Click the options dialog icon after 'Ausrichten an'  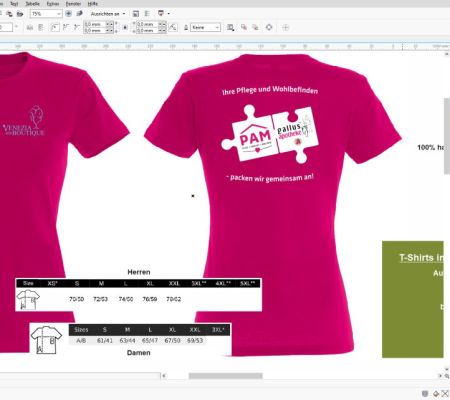pyautogui.click(x=136, y=14)
